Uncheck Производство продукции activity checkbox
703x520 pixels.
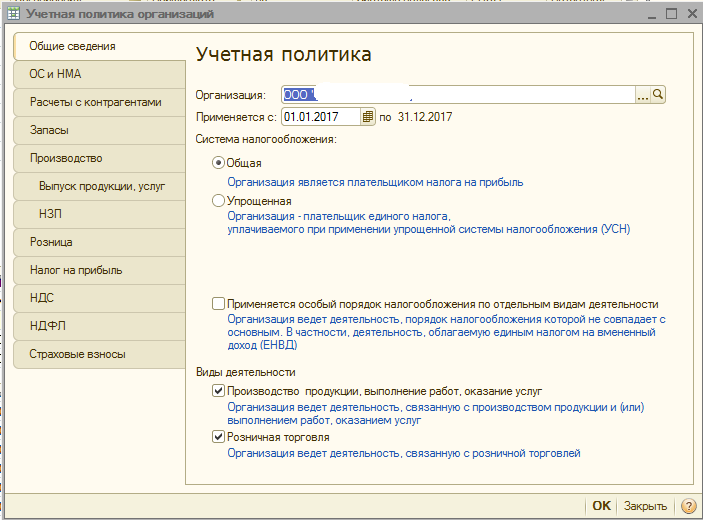[219, 391]
